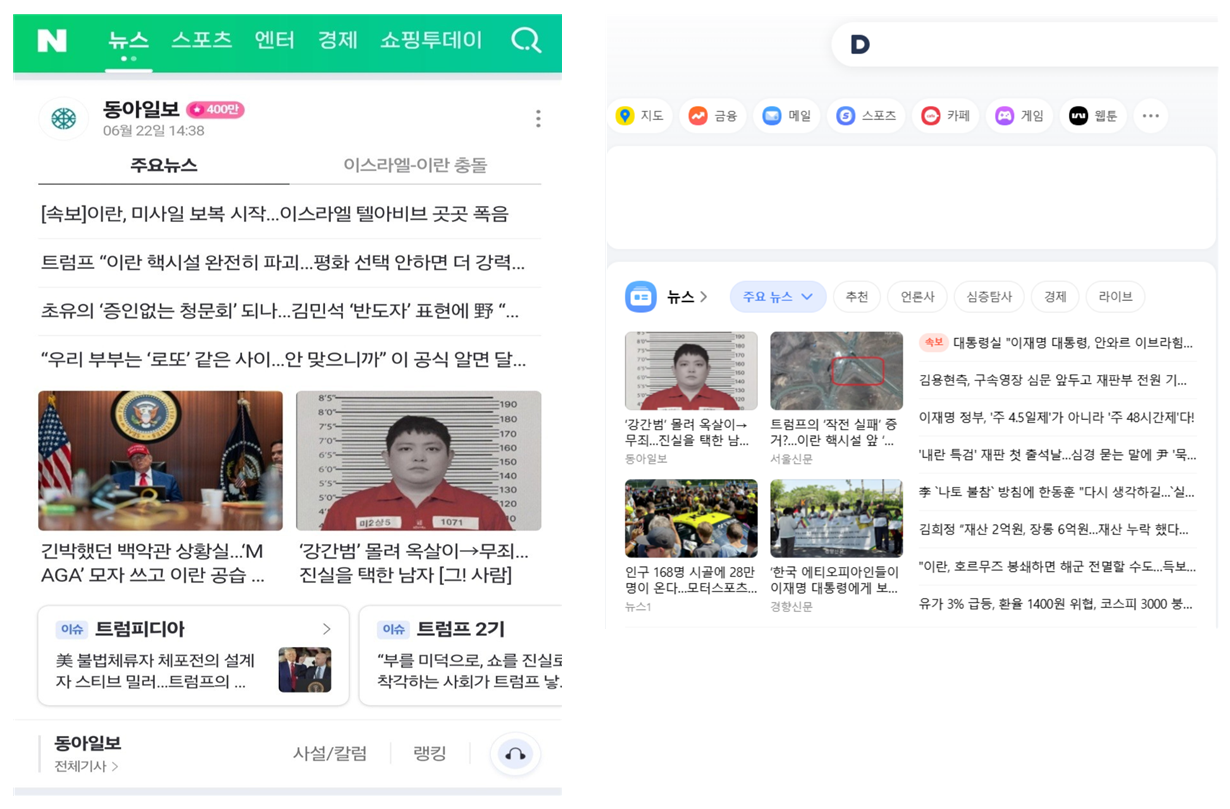Select the 엔터 tab in Naver header
Image resolution: width=1230 pixels, height=809 pixels.
pyautogui.click(x=275, y=40)
